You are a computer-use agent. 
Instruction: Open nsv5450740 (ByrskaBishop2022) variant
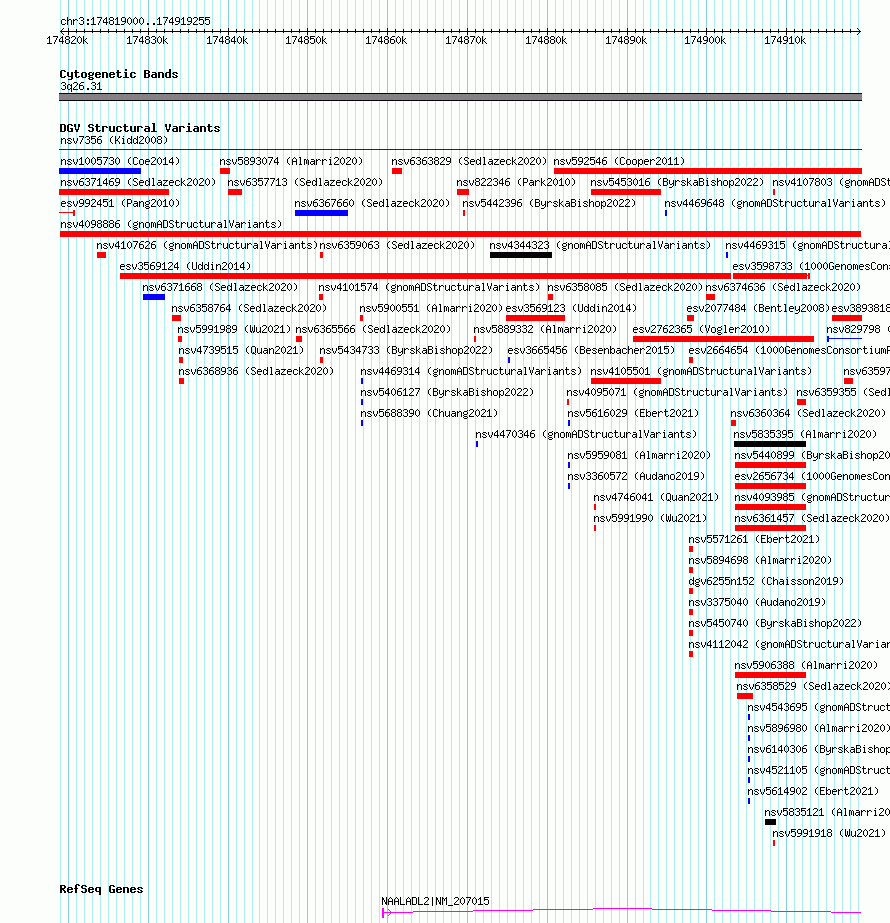[775, 623]
